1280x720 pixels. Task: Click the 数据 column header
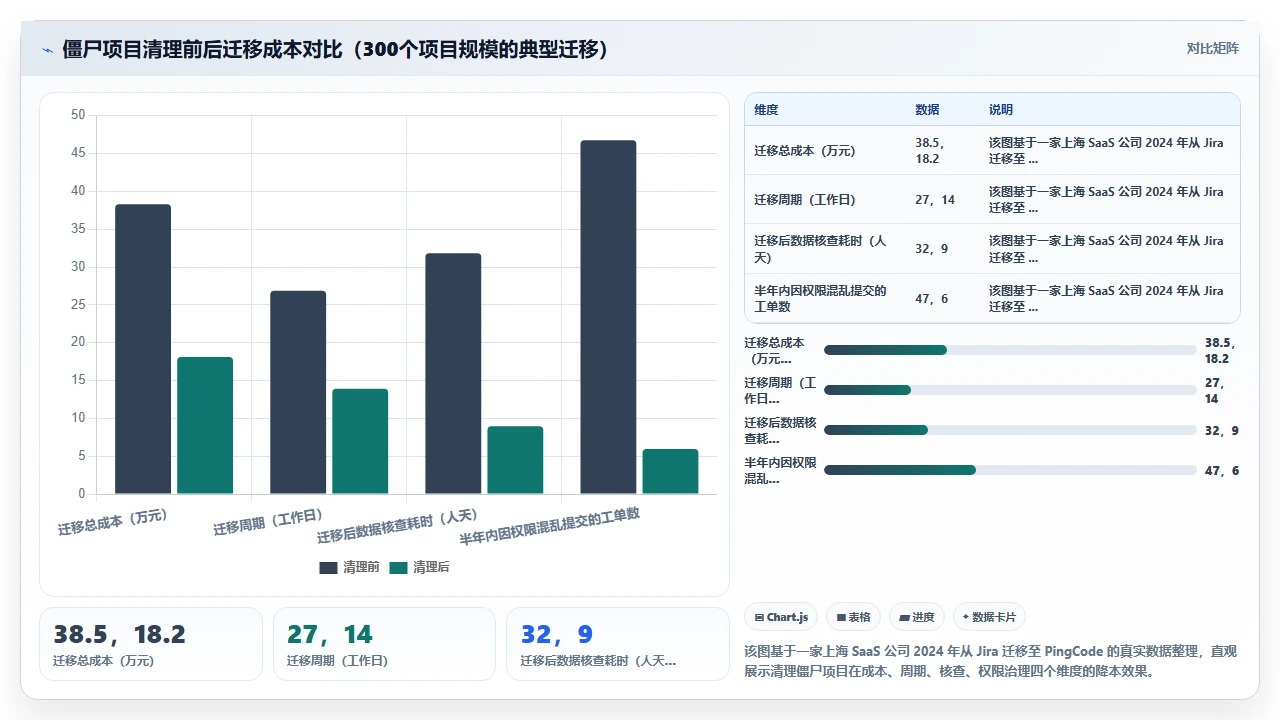pos(927,109)
